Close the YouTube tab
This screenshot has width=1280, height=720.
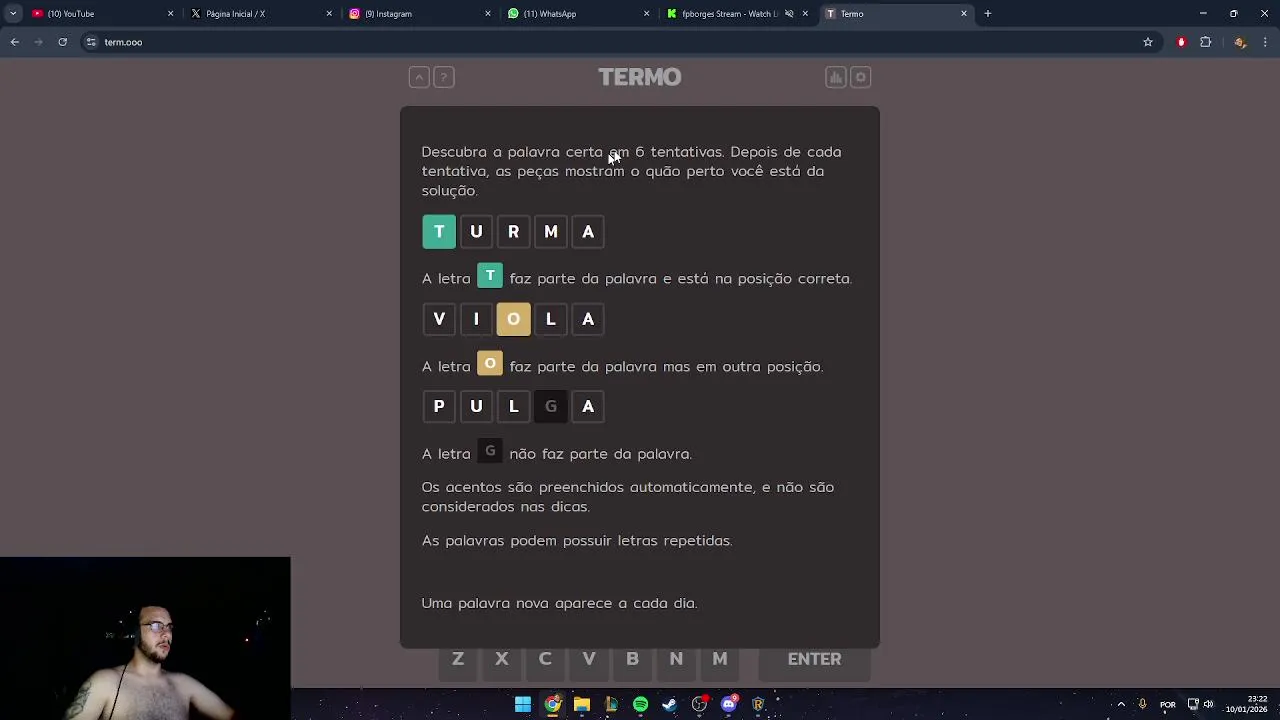point(170,14)
